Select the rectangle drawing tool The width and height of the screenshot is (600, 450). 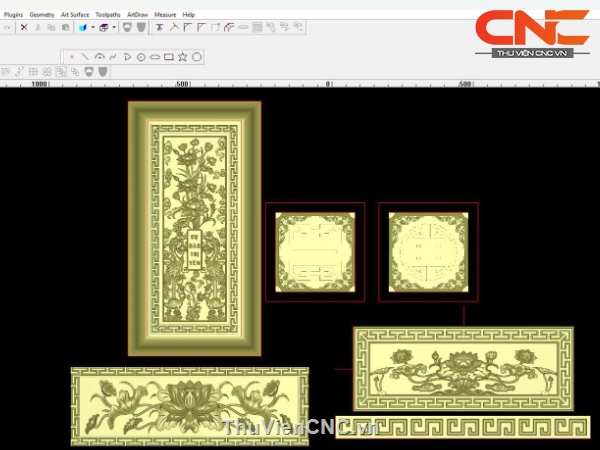(x=169, y=57)
